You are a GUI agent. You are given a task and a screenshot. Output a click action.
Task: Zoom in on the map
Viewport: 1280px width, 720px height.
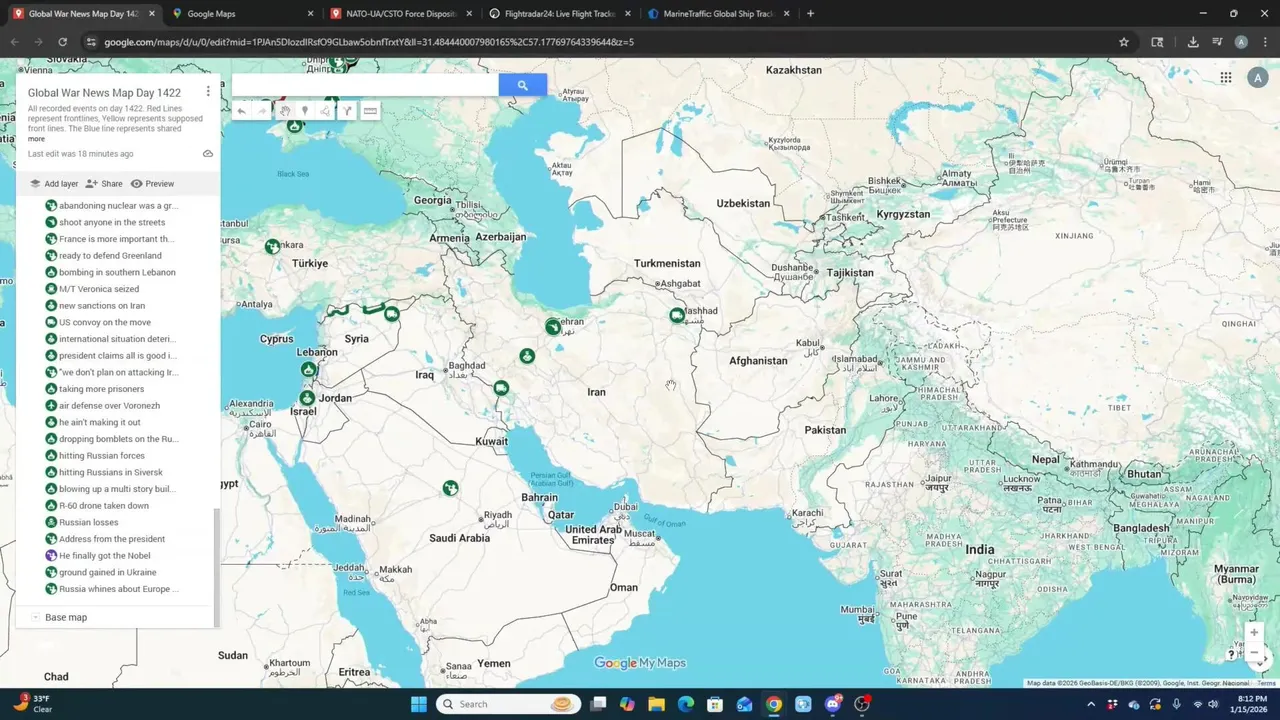pos(1254,632)
